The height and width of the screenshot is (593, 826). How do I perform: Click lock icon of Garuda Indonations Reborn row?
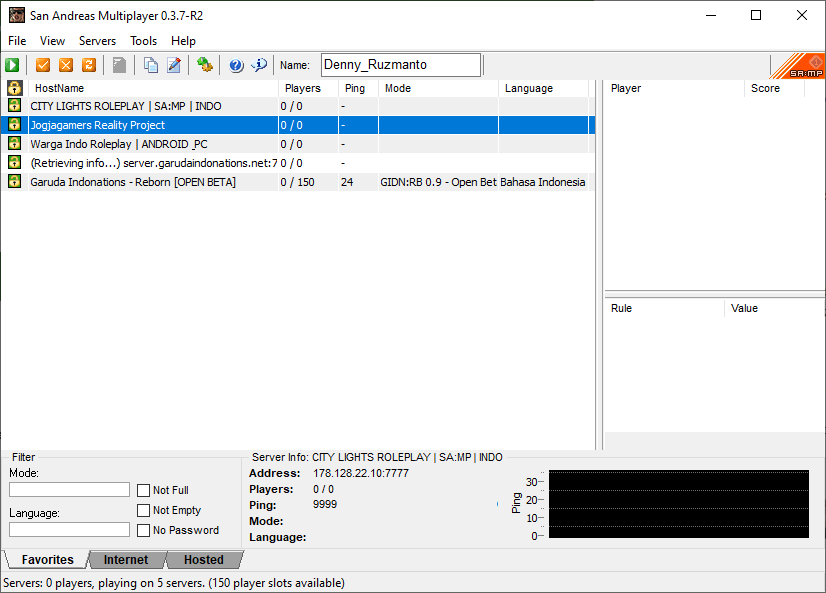(x=14, y=182)
